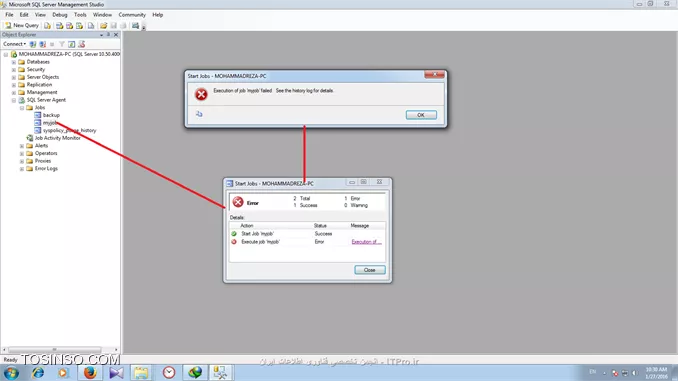Click the volume icon in system tray
The width and height of the screenshot is (678, 381).
634,373
